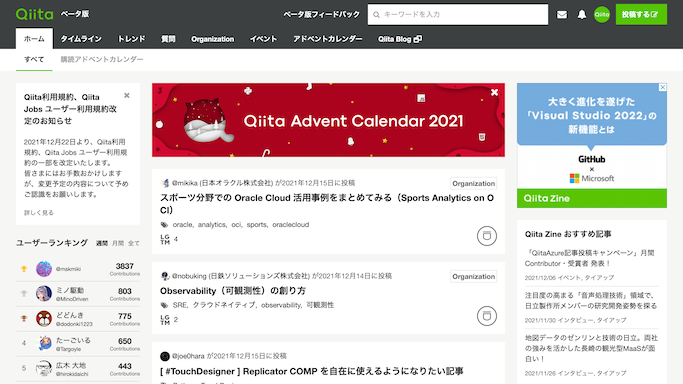683x384 pixels.
Task: Open the oracle tag
Action: [x=183, y=225]
